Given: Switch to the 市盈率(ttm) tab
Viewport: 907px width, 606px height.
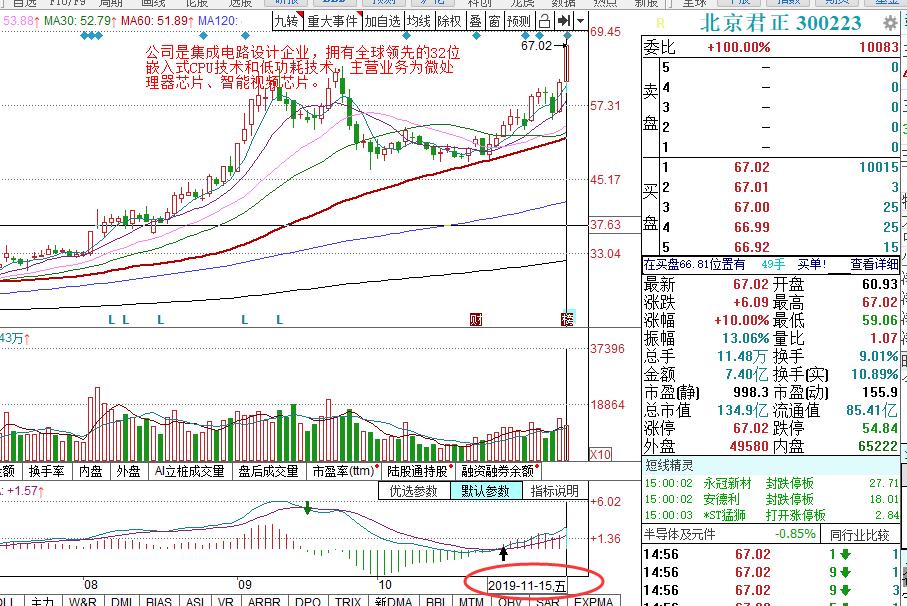Looking at the screenshot, I should (x=345, y=471).
